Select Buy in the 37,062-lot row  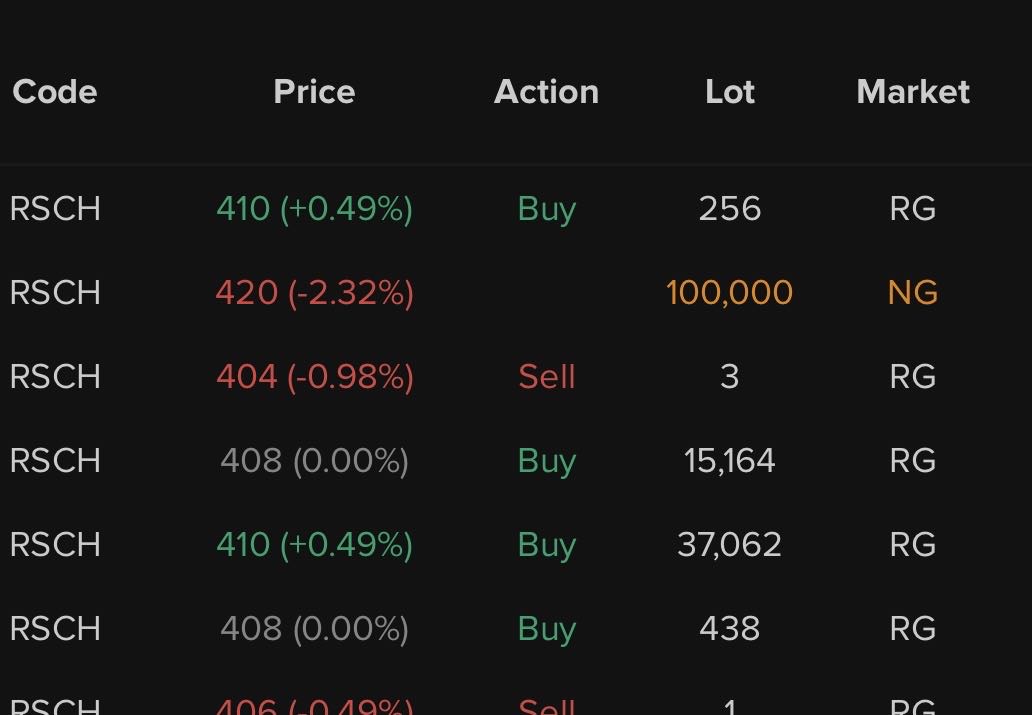(547, 545)
